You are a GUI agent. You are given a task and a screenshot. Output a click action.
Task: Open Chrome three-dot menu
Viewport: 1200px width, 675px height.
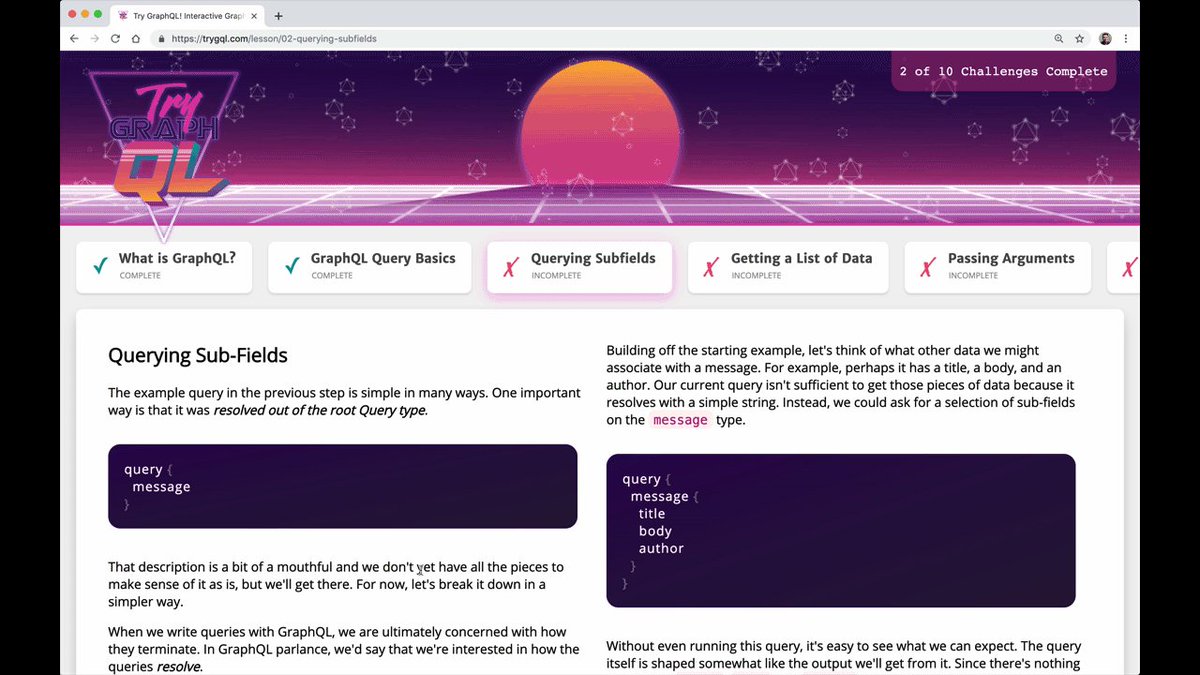tap(1126, 38)
